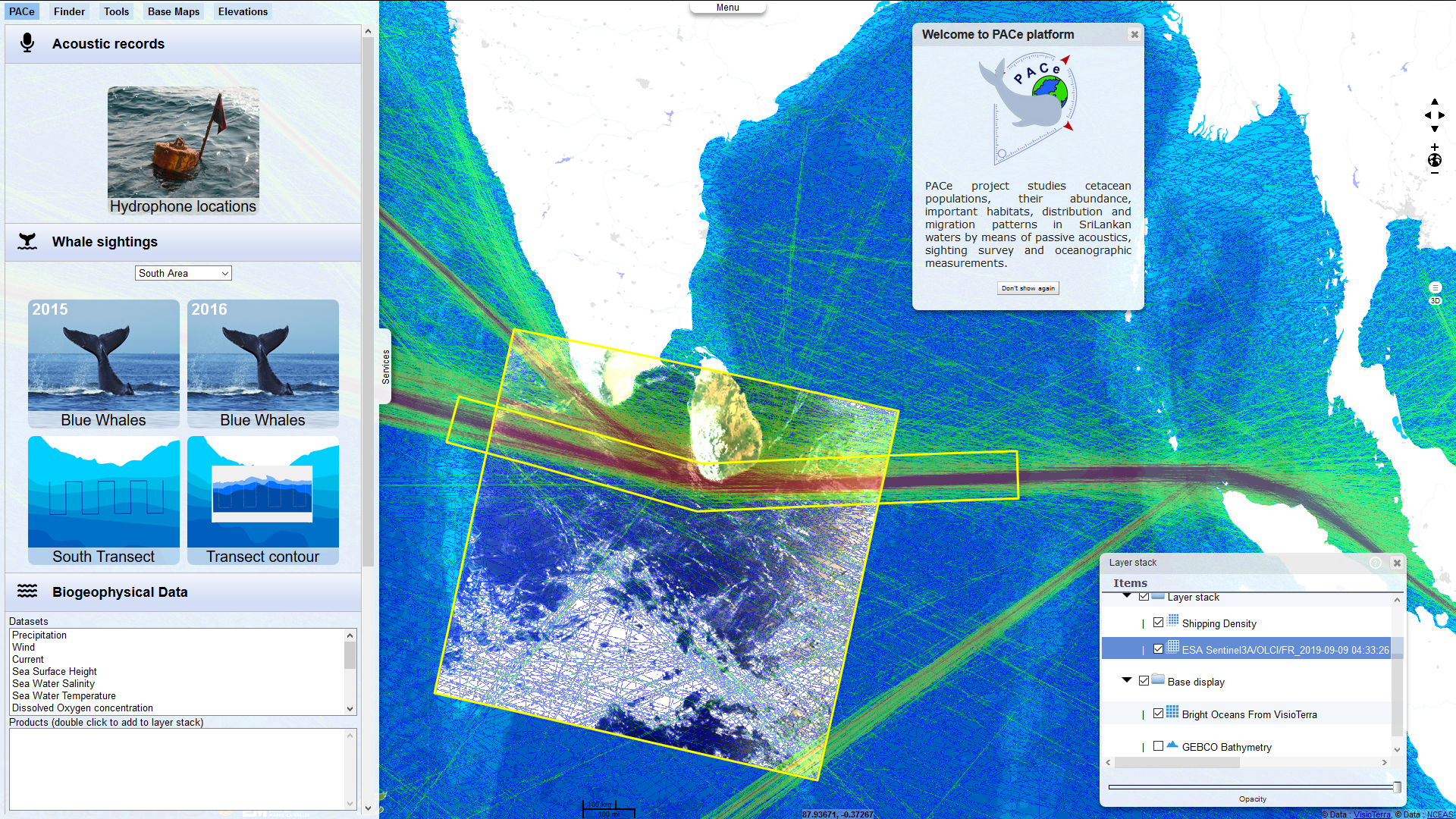
Task: Toggle Bright Oceans From VisioTerra checkbox
Action: 1158,714
